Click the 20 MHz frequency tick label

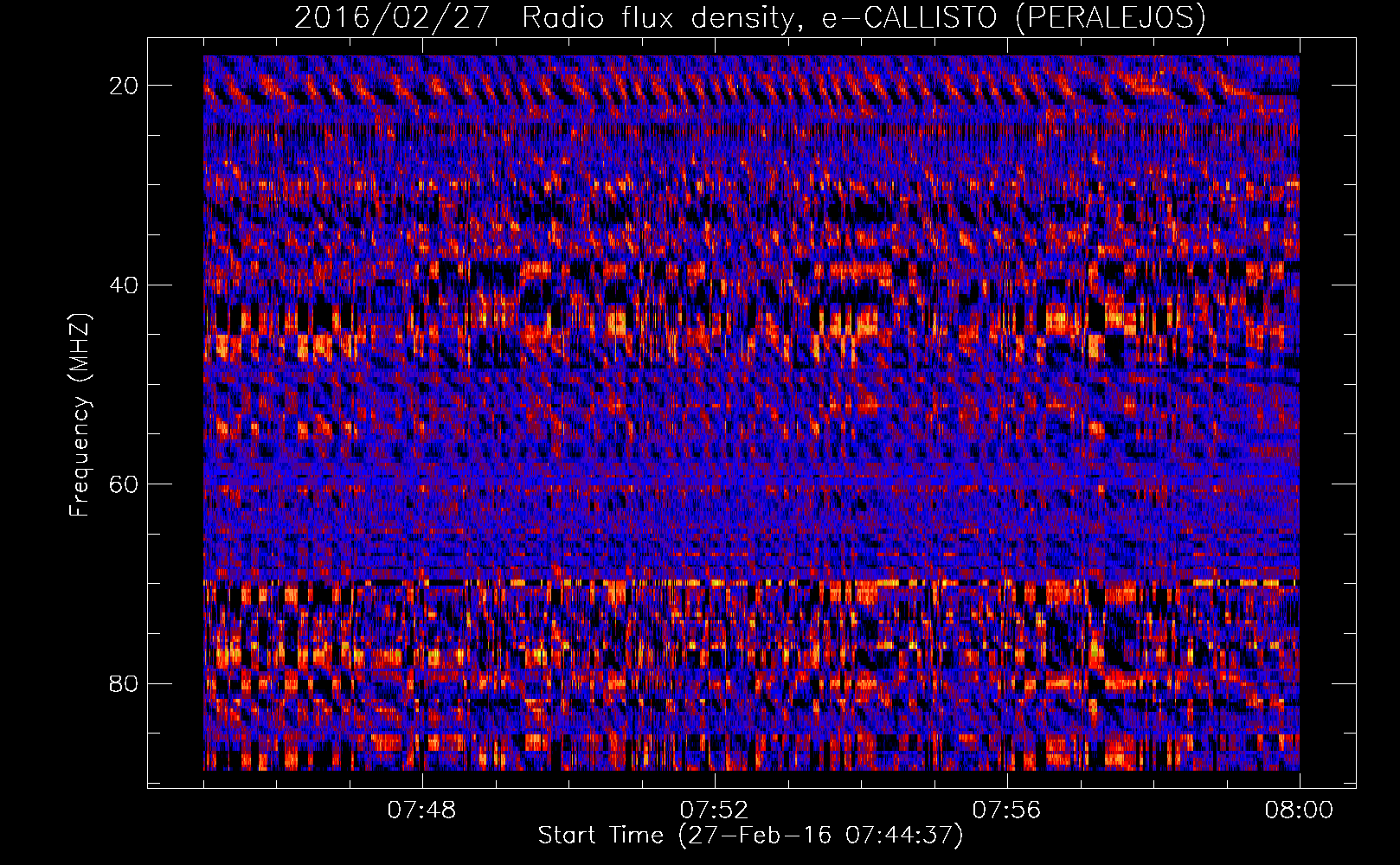coord(125,86)
